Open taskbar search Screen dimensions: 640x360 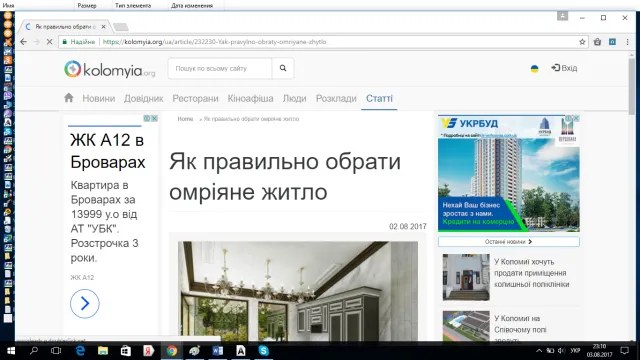click(x=33, y=351)
